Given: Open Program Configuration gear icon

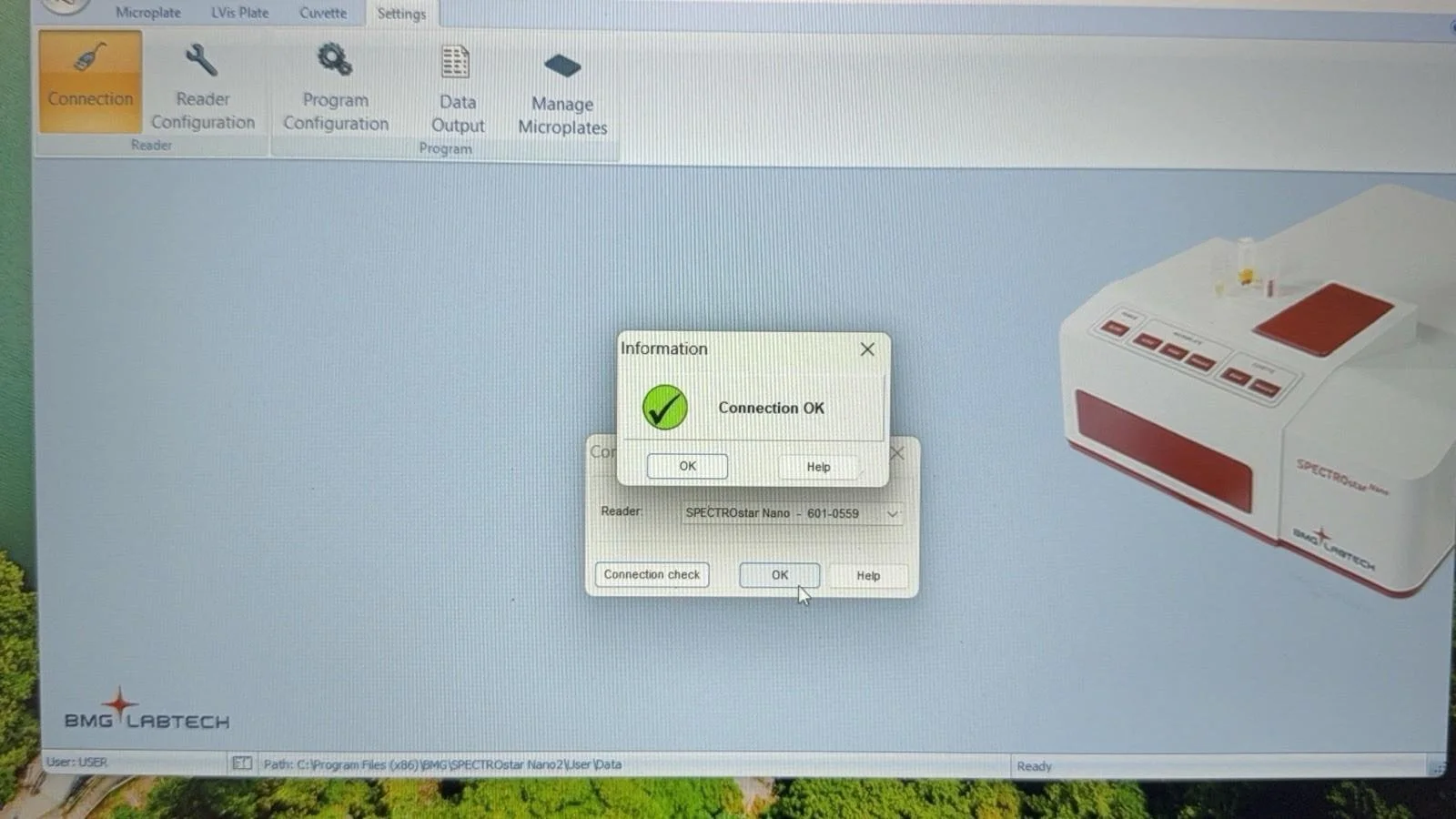Looking at the screenshot, I should pos(335,86).
